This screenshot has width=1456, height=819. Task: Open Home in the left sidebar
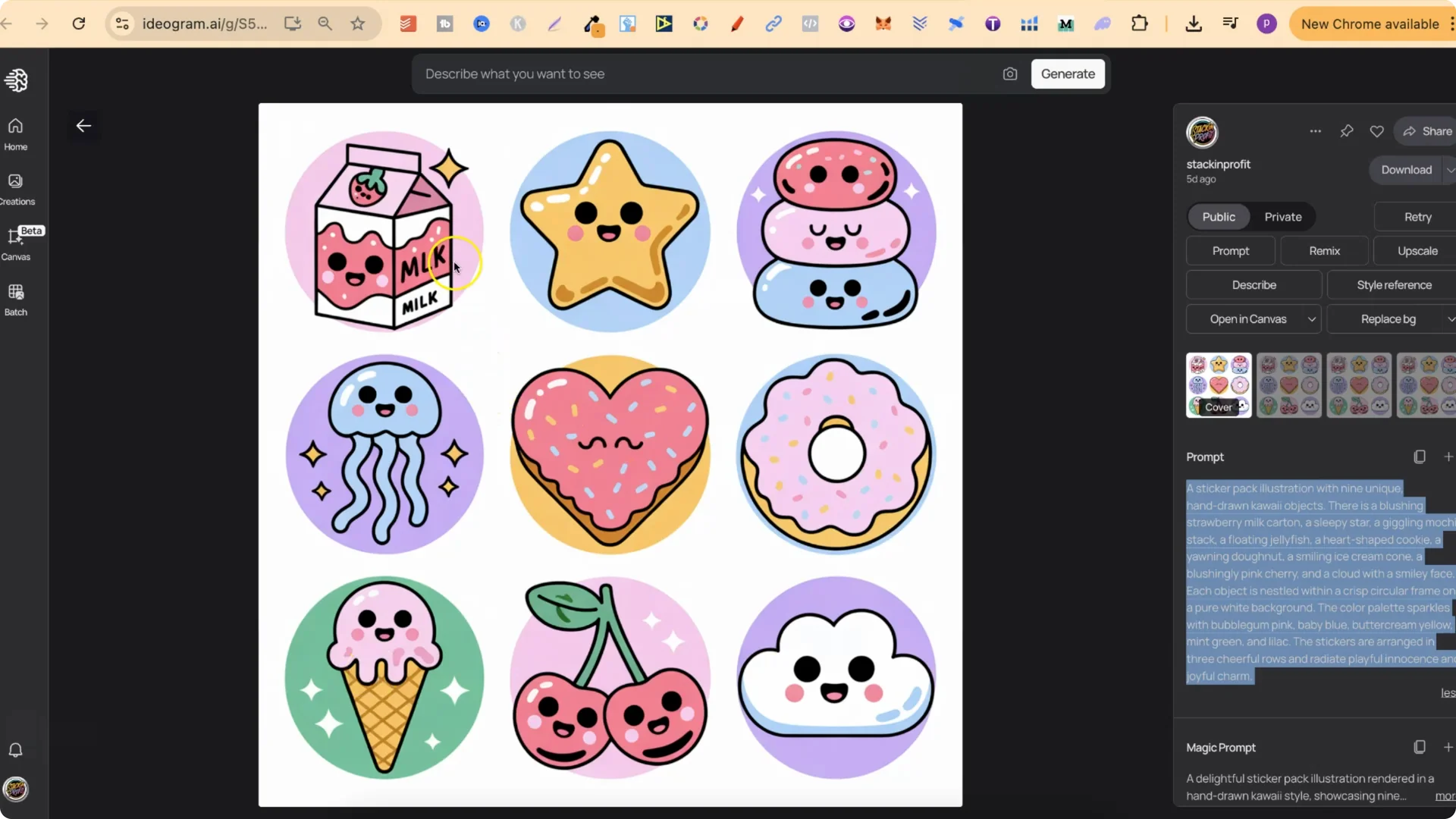[x=15, y=133]
